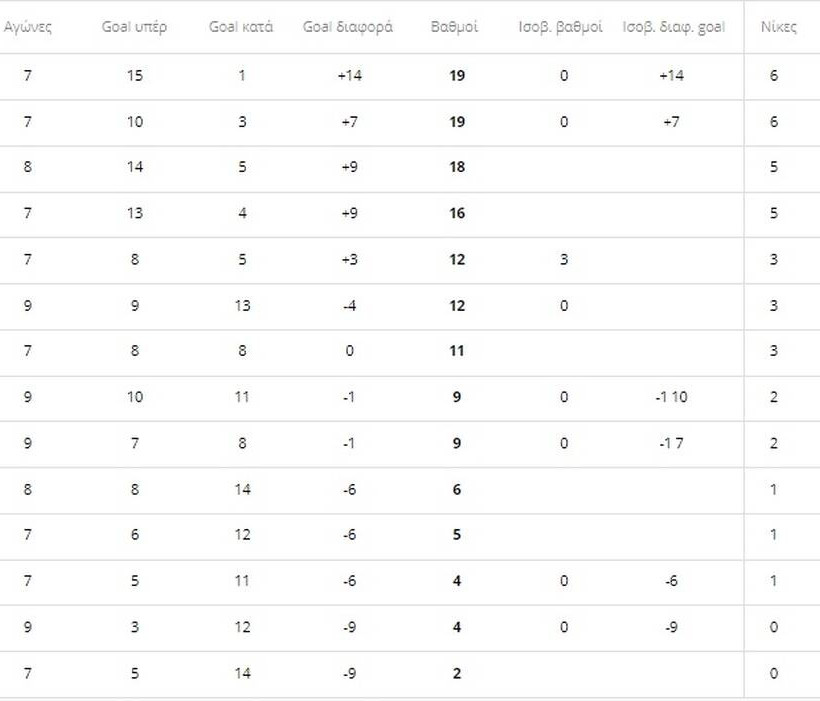Click the -4 goal difference cell

tap(349, 305)
